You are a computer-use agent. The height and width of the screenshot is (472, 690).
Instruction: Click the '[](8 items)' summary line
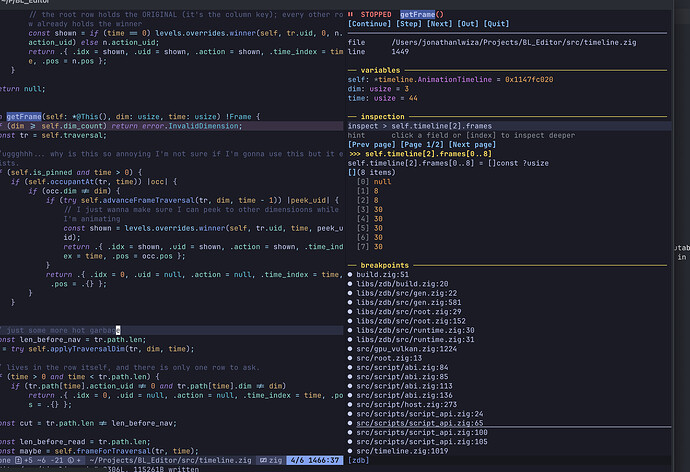coord(371,172)
